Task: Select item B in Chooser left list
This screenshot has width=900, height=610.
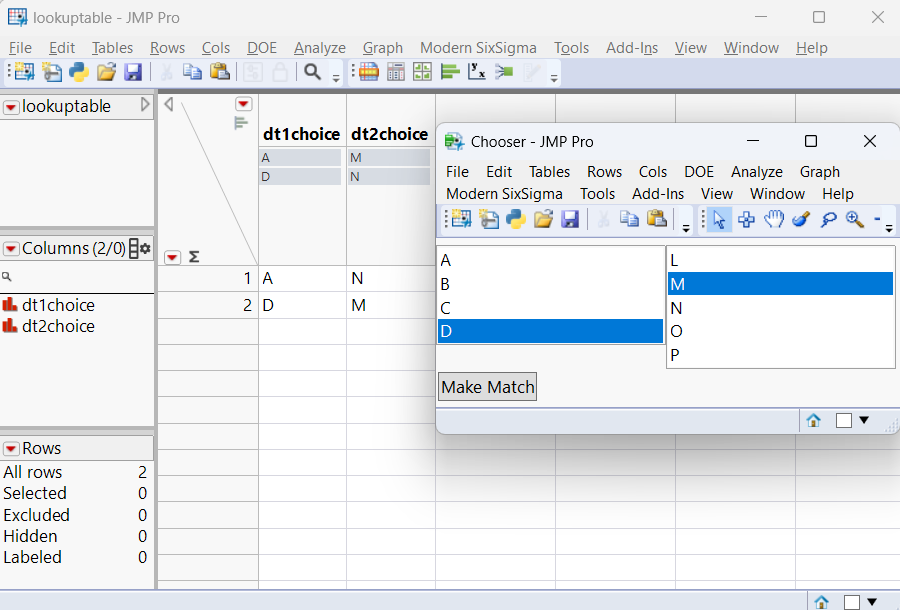Action: (x=550, y=284)
